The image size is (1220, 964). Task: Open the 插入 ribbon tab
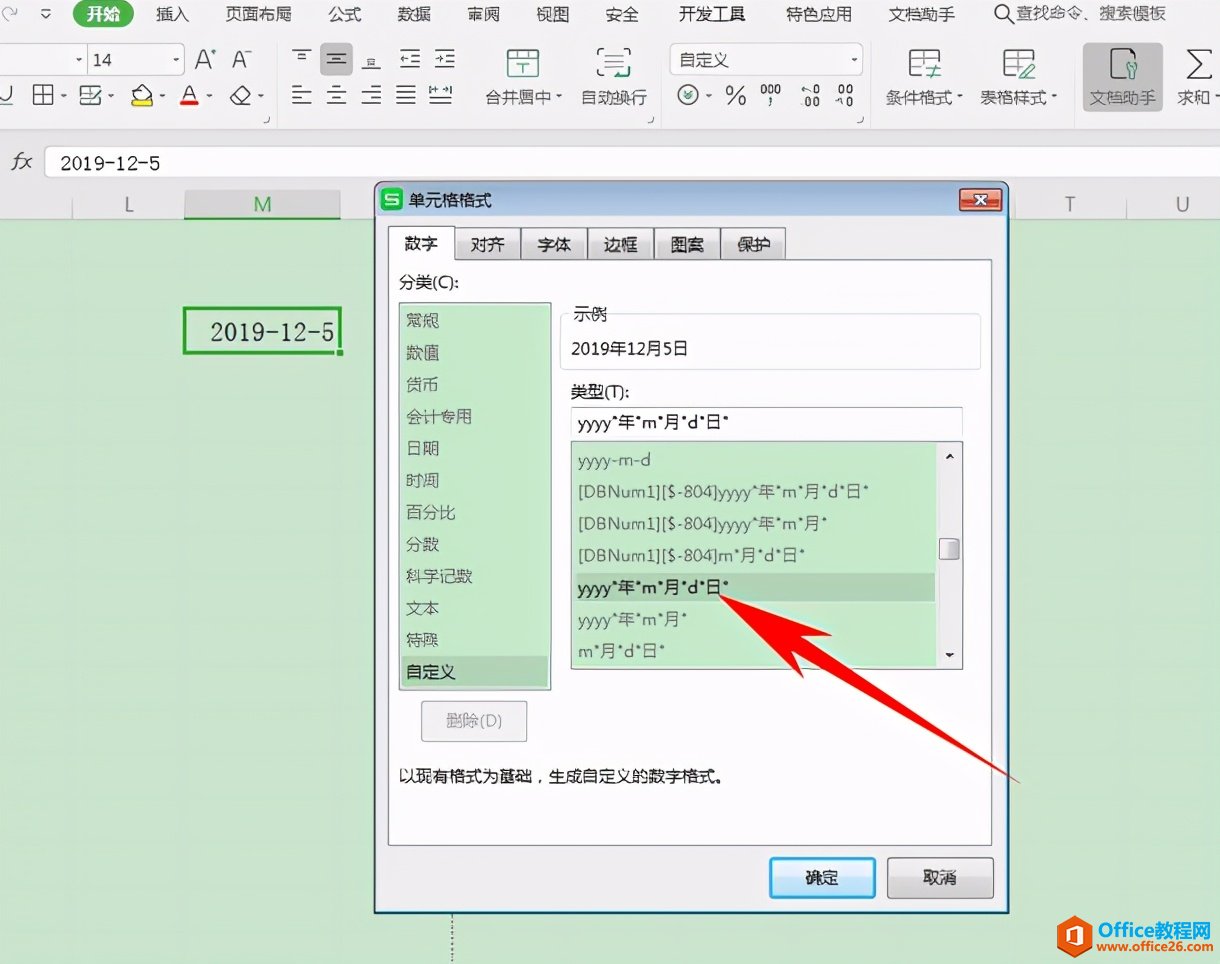point(172,14)
